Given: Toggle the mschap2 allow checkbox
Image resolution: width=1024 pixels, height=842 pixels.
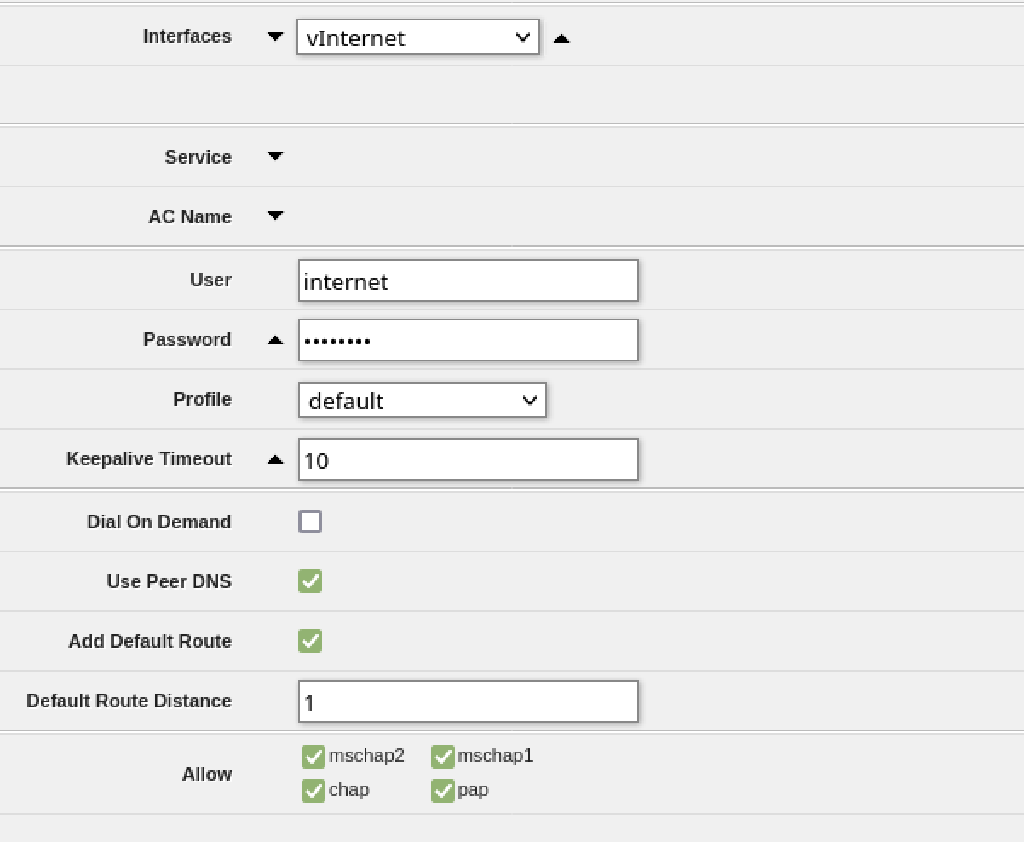Looking at the screenshot, I should pos(313,756).
